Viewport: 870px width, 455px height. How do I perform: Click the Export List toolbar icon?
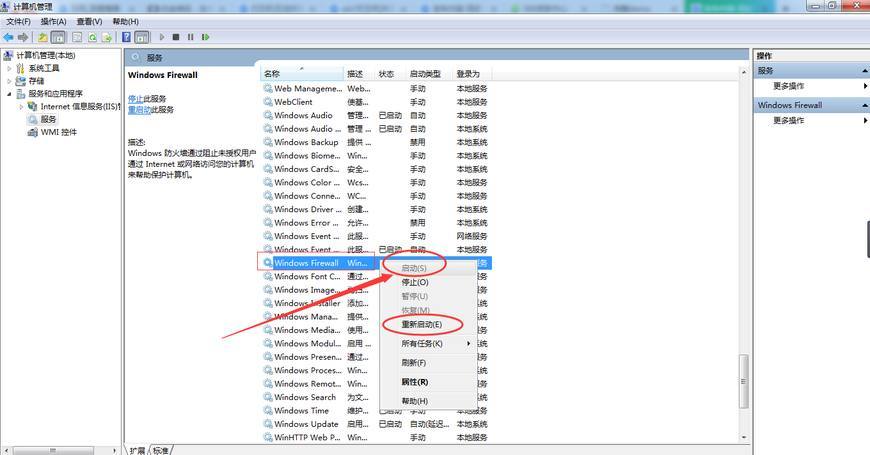pyautogui.click(x=107, y=37)
